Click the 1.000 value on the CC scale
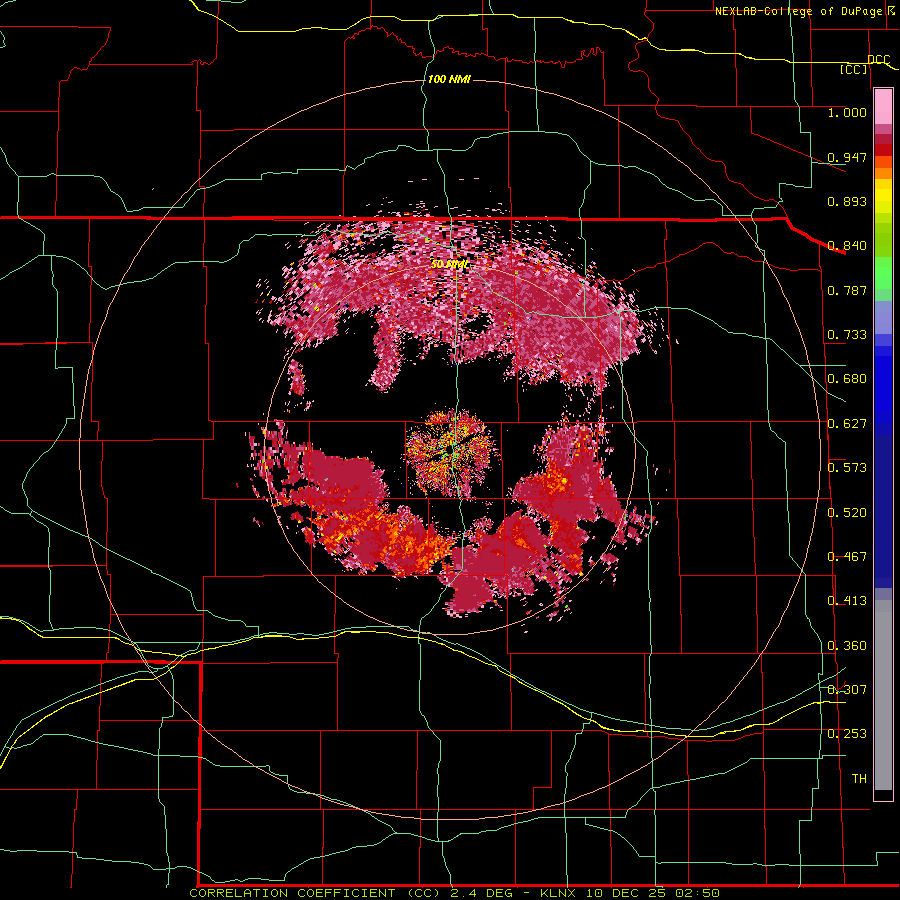This screenshot has width=900, height=900. [x=847, y=112]
